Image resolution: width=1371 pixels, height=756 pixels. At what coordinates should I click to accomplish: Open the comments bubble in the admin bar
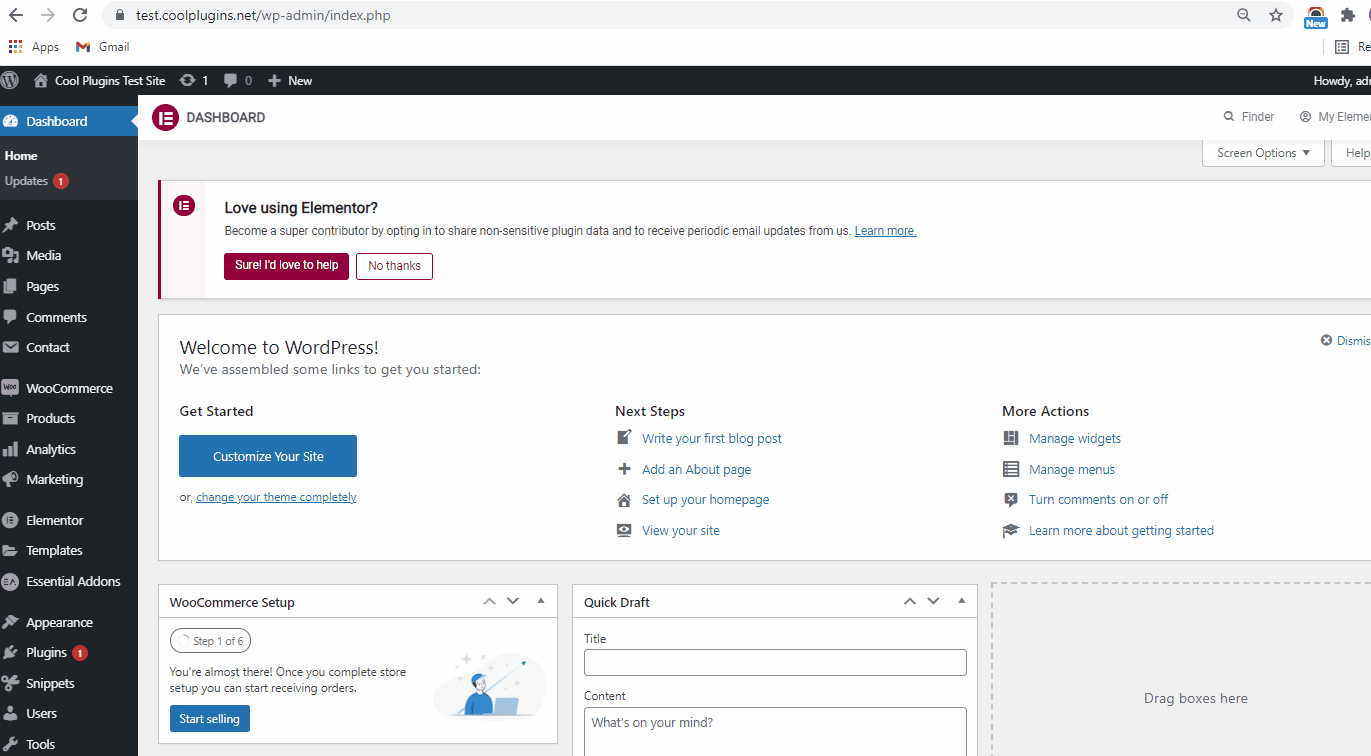(231, 80)
